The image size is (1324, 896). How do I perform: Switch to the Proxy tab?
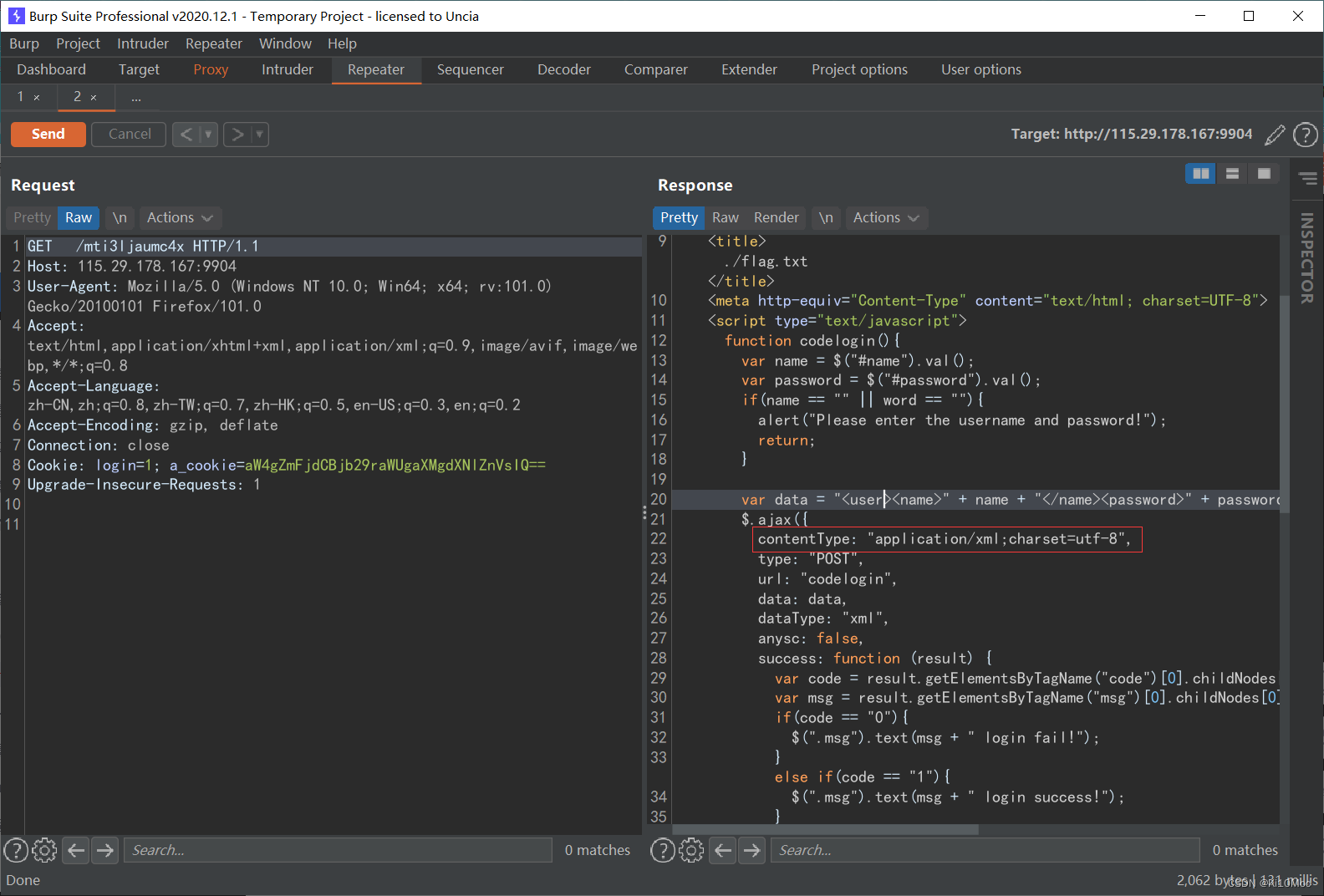coord(211,70)
